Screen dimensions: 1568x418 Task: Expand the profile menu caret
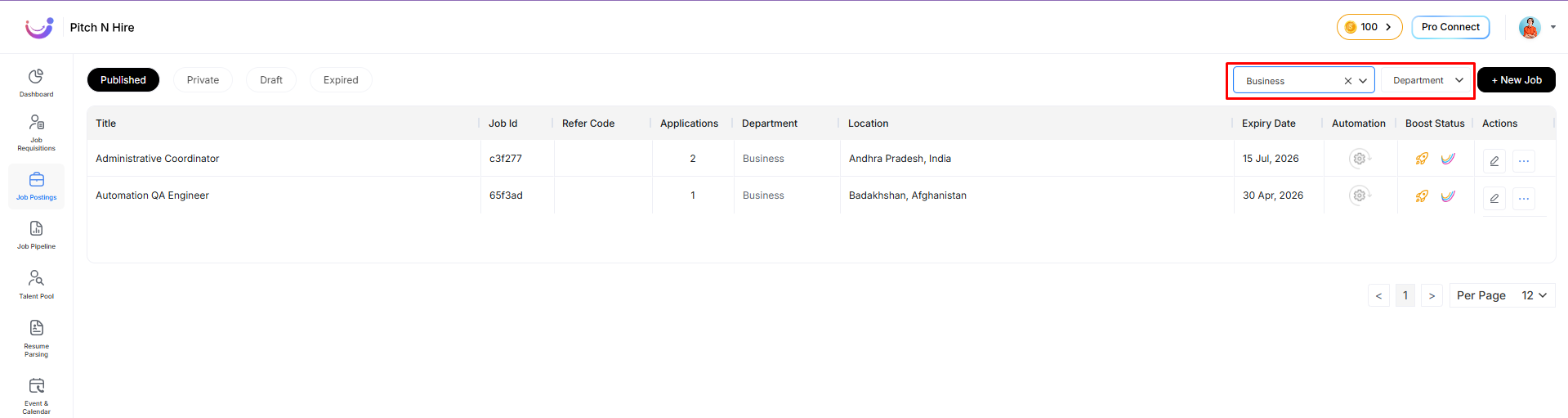pyautogui.click(x=1553, y=27)
